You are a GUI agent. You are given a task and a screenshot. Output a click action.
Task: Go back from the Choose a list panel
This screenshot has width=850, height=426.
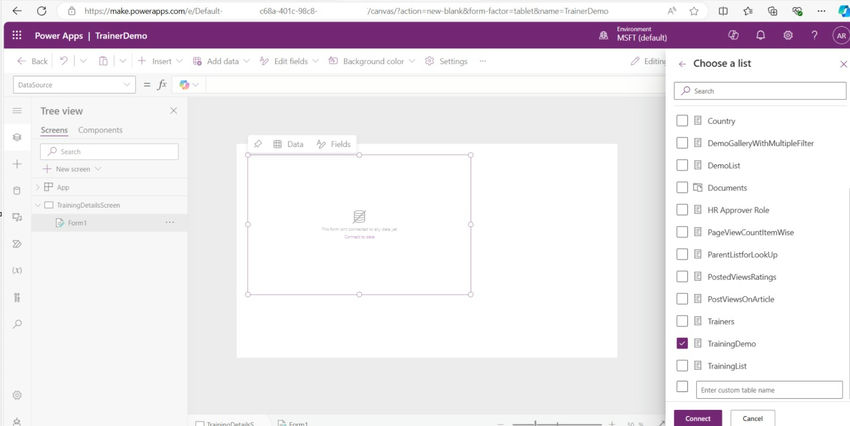(x=682, y=64)
